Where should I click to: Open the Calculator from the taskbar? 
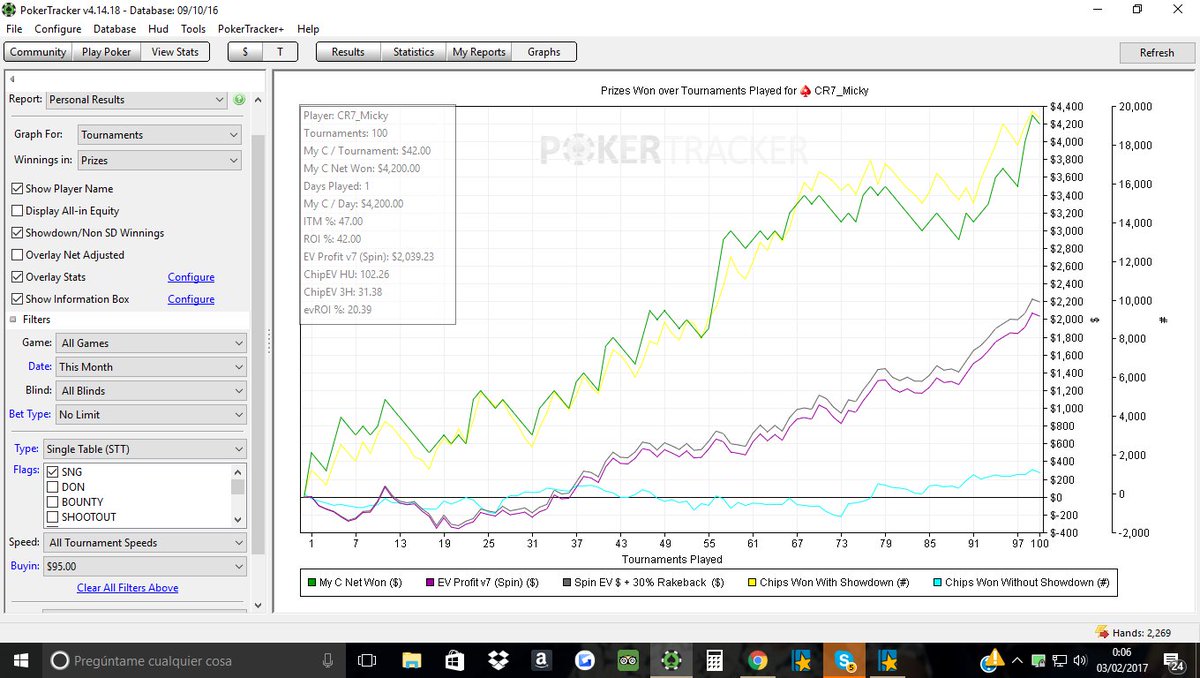(x=714, y=660)
